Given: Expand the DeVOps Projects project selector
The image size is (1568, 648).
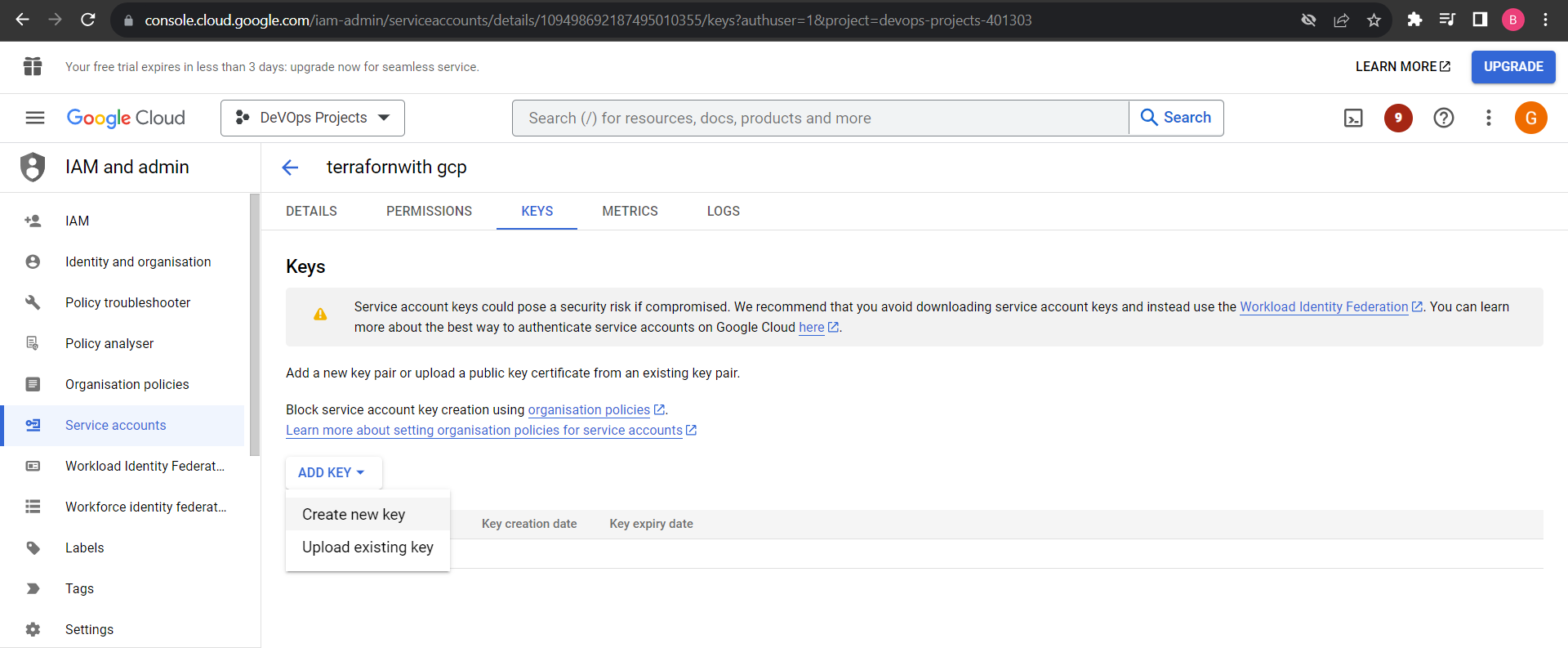Looking at the screenshot, I should 313,118.
